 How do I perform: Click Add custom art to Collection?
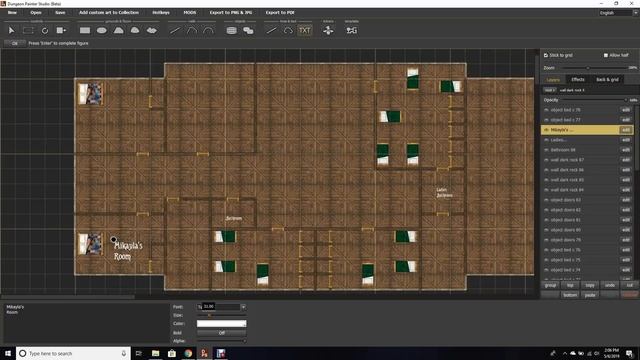tap(109, 13)
